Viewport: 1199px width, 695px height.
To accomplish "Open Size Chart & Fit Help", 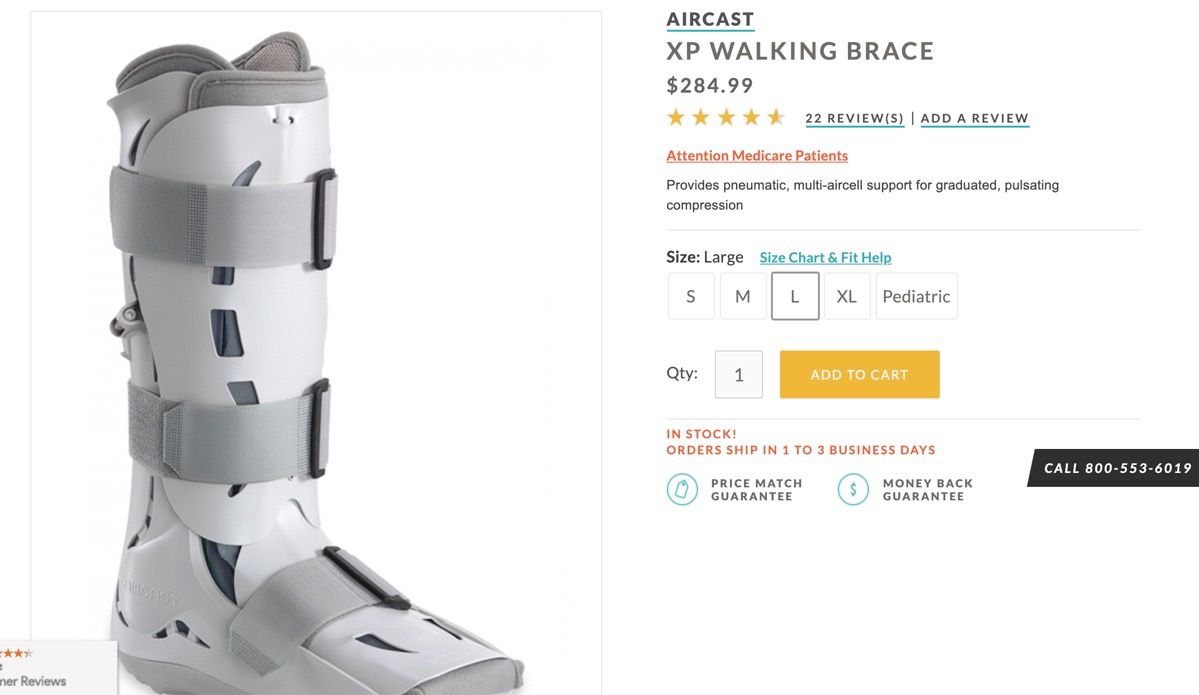I will (825, 258).
